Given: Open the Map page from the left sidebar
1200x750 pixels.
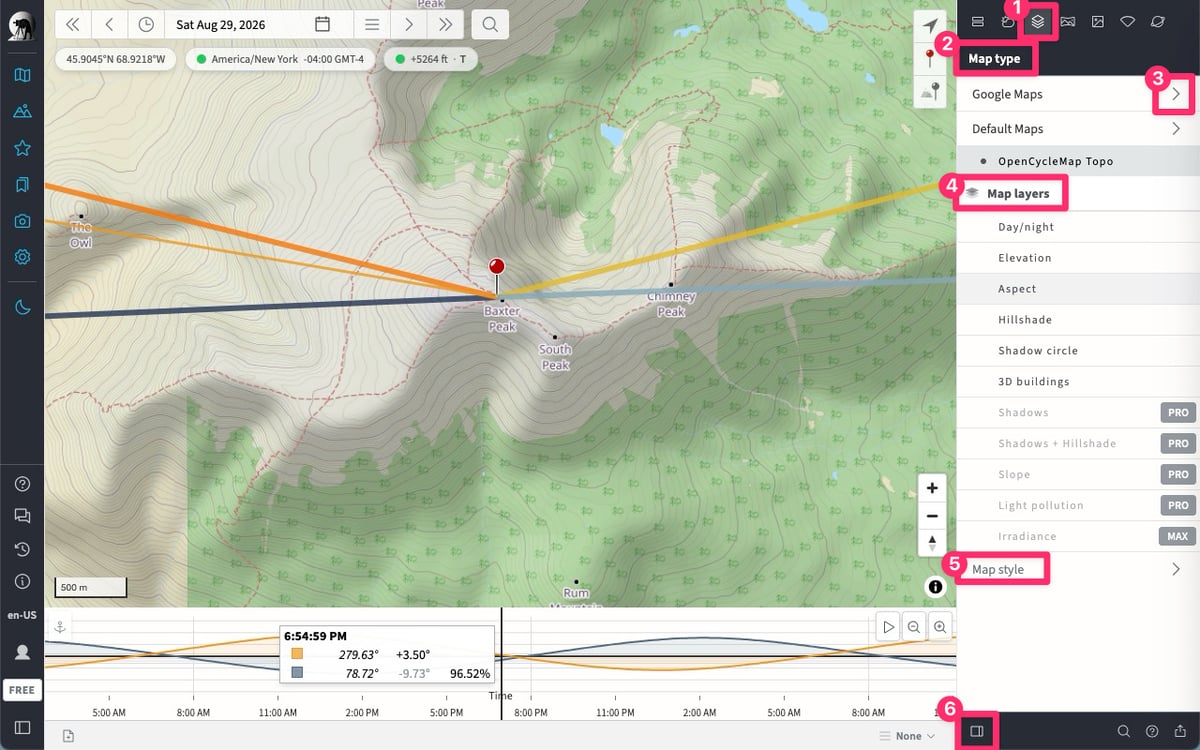Looking at the screenshot, I should pos(22,75).
